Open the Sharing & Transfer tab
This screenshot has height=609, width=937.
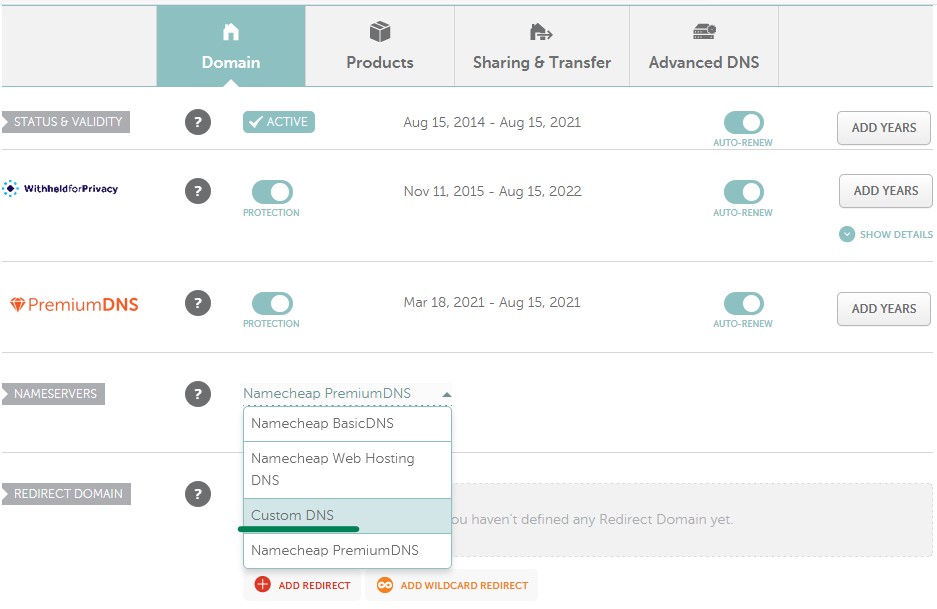[x=542, y=46]
